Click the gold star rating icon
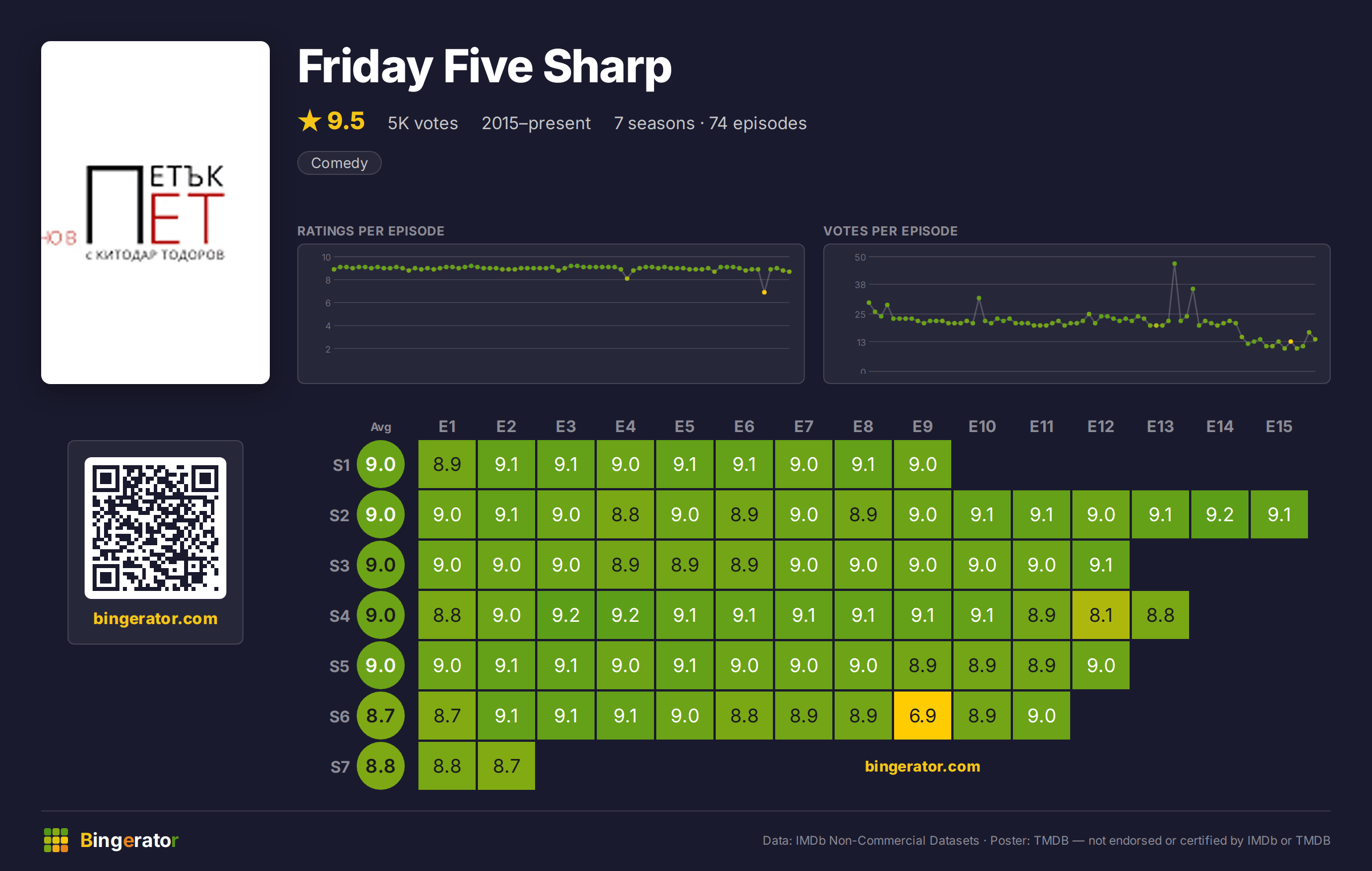The image size is (1372, 871). click(310, 121)
